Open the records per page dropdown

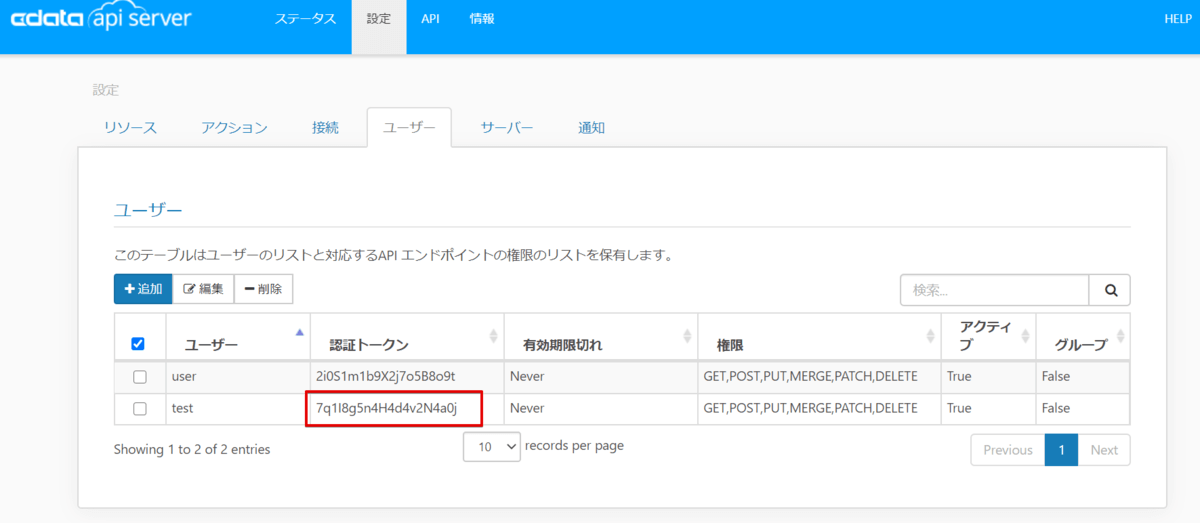[492, 448]
